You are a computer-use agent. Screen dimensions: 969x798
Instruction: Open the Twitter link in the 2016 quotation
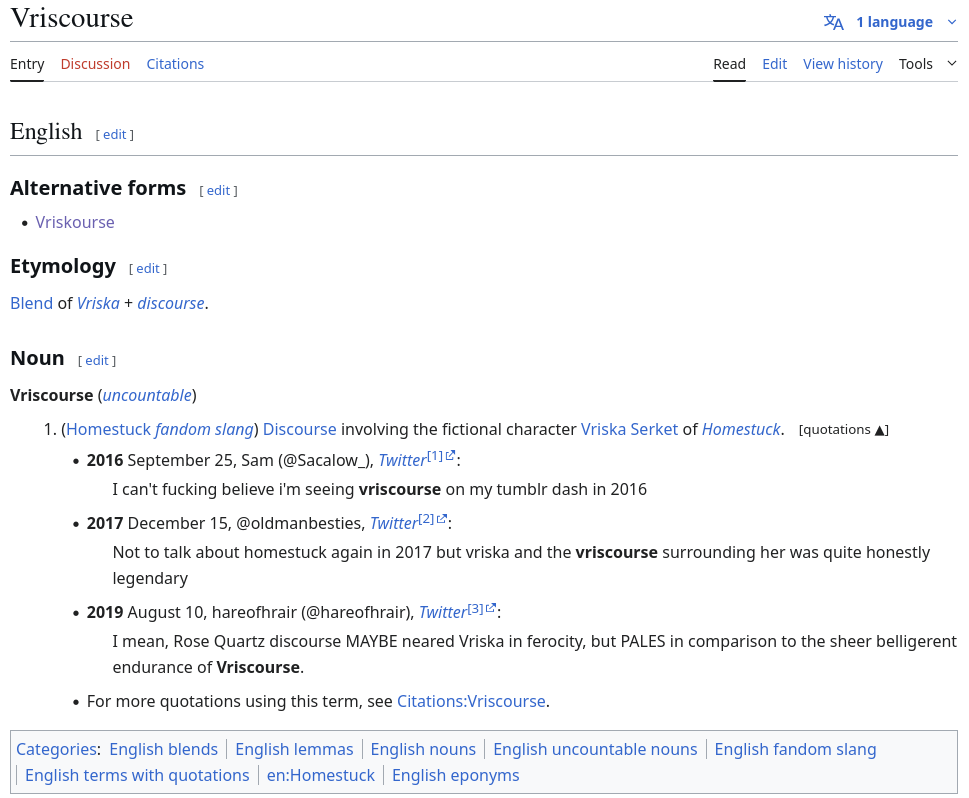click(x=402, y=460)
